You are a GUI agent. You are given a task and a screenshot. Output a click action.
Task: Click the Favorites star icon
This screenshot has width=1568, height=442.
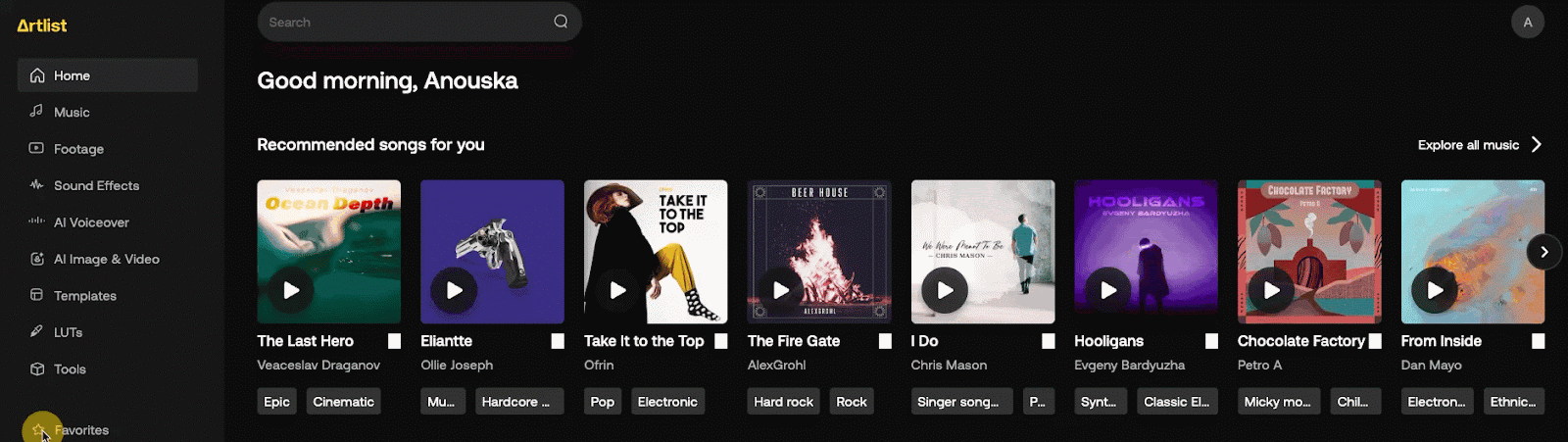click(x=39, y=429)
